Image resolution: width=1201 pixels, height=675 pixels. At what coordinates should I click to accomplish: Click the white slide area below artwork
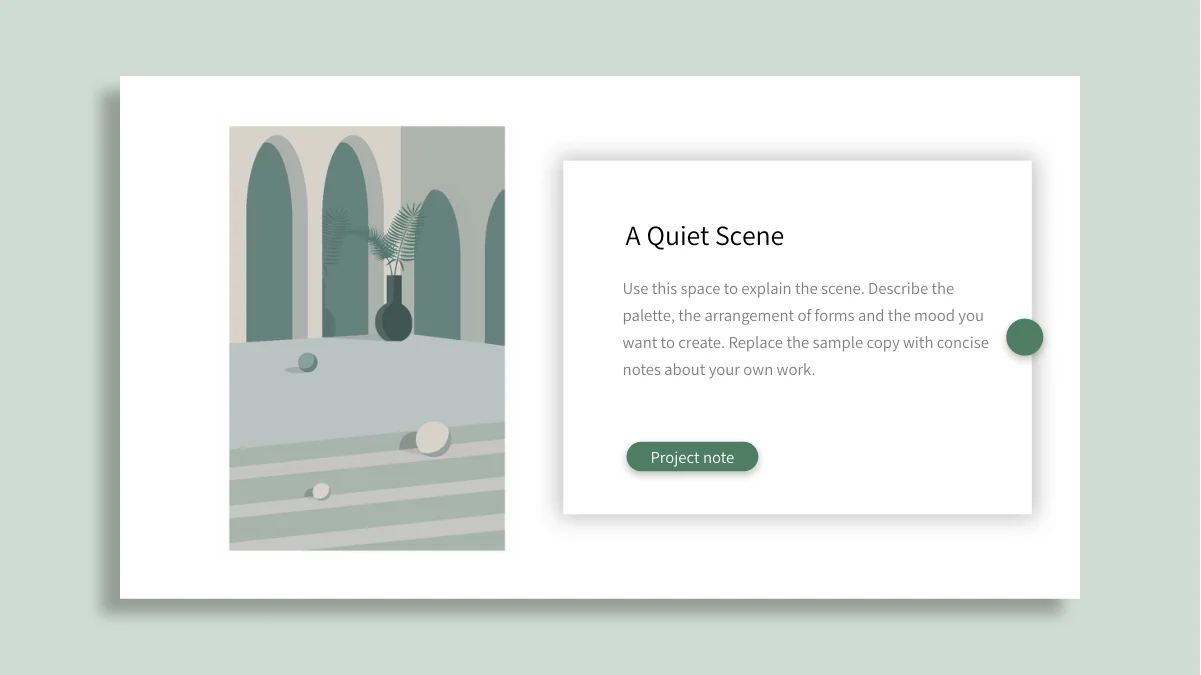[x=367, y=574]
